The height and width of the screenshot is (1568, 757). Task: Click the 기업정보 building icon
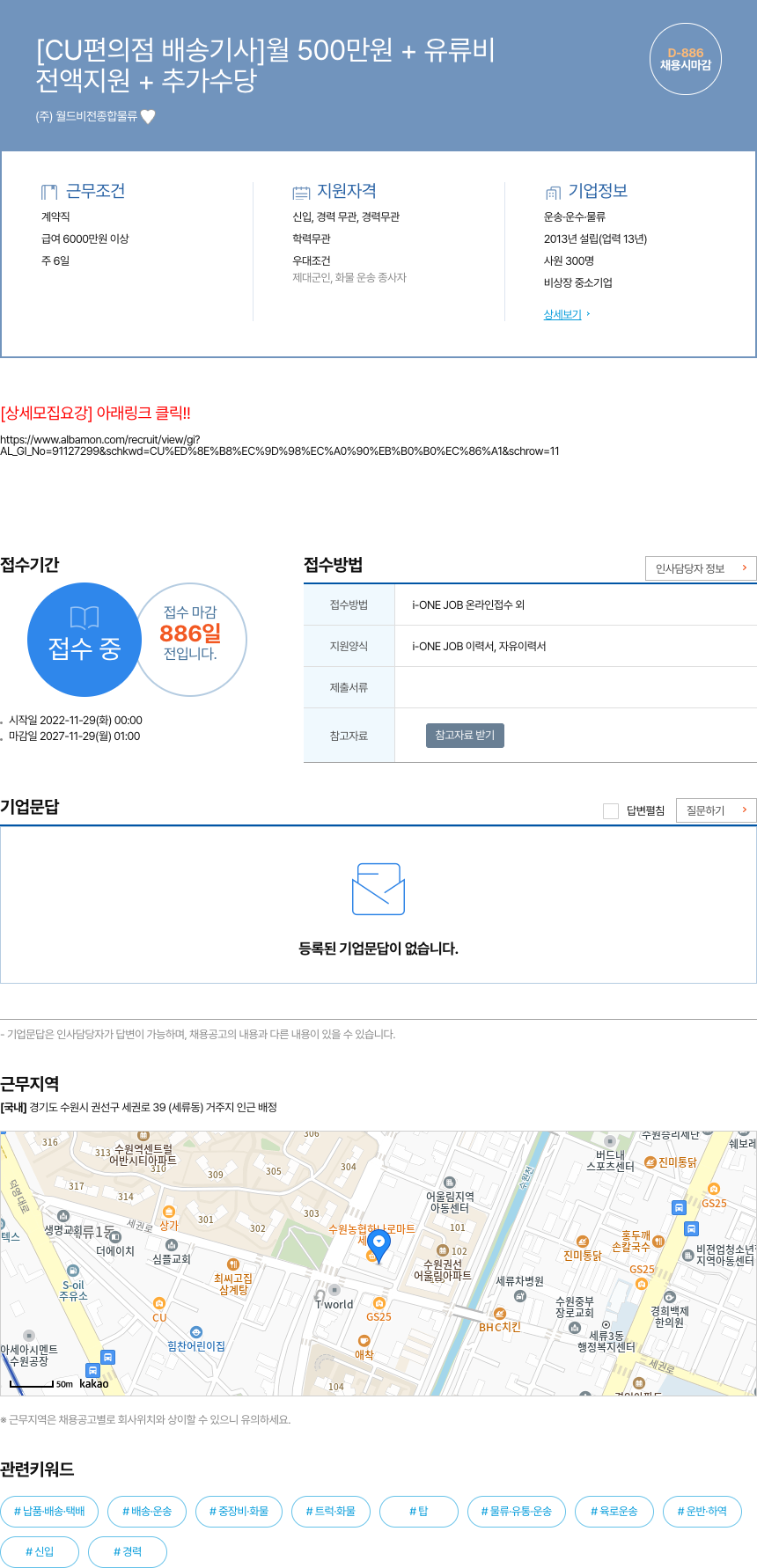tap(553, 192)
